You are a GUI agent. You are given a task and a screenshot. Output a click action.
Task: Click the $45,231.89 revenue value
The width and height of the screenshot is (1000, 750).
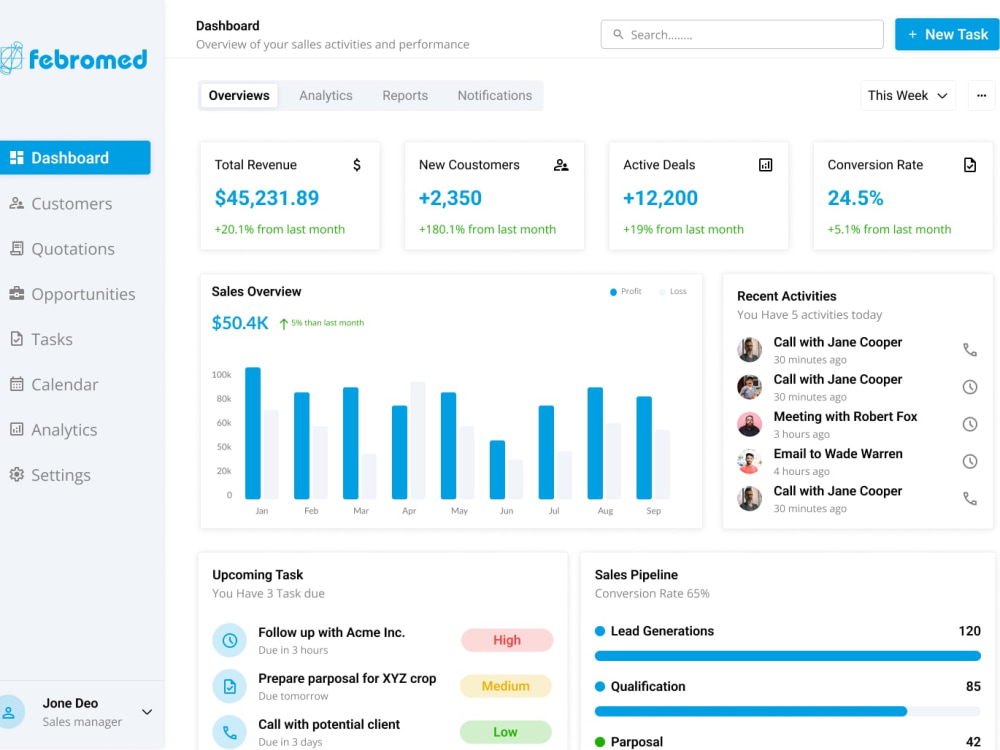pyautogui.click(x=267, y=198)
